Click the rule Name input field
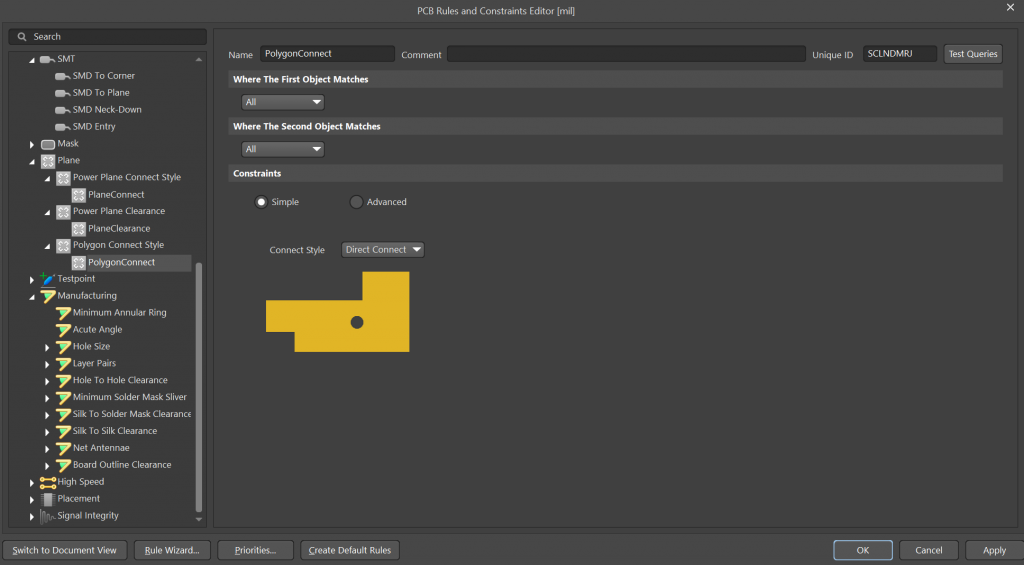Image resolution: width=1024 pixels, height=565 pixels. click(327, 54)
